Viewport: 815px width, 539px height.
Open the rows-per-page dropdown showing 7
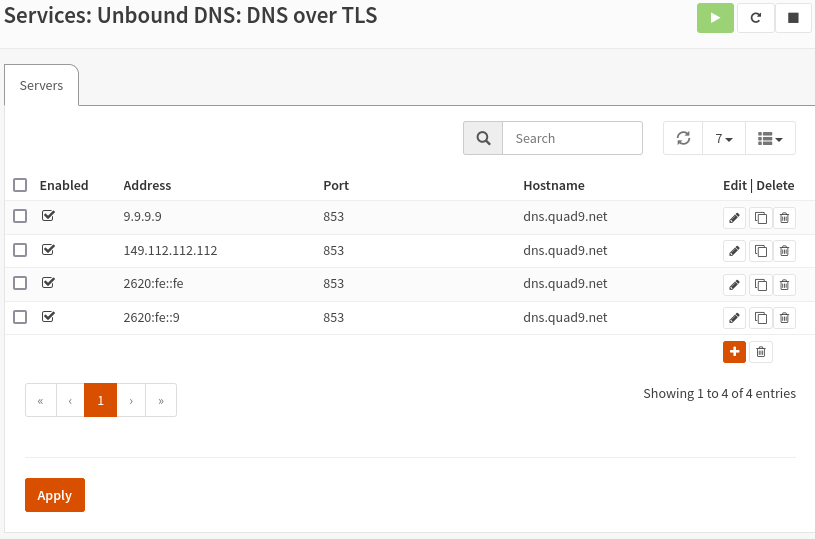[x=724, y=138]
